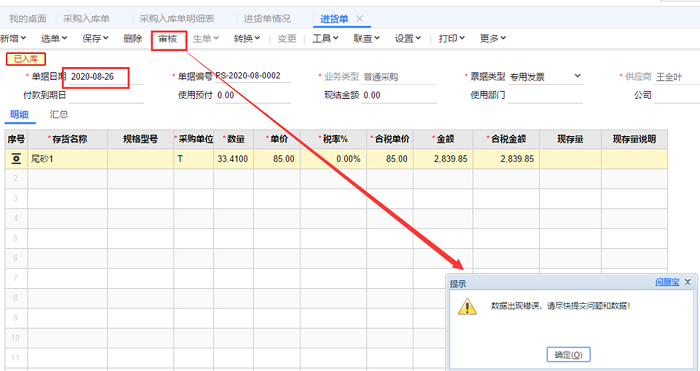This screenshot has height=371, width=700.
Task: Switch to the 采购入库单明细表 tab
Action: [x=177, y=19]
